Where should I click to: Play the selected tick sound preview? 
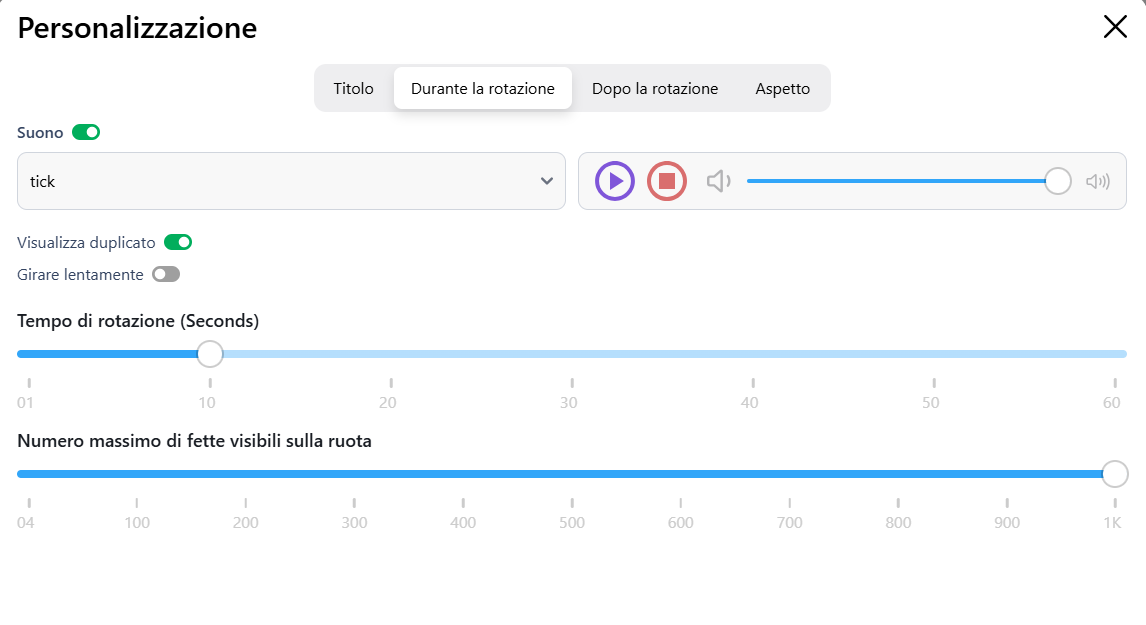[615, 181]
